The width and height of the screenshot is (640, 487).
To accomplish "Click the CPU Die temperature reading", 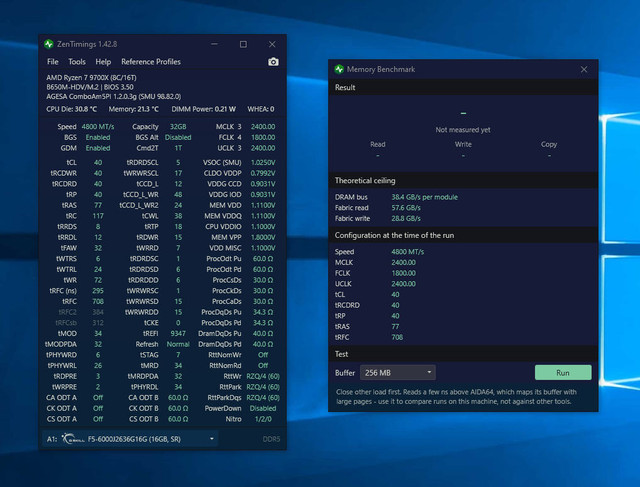I will coord(71,109).
